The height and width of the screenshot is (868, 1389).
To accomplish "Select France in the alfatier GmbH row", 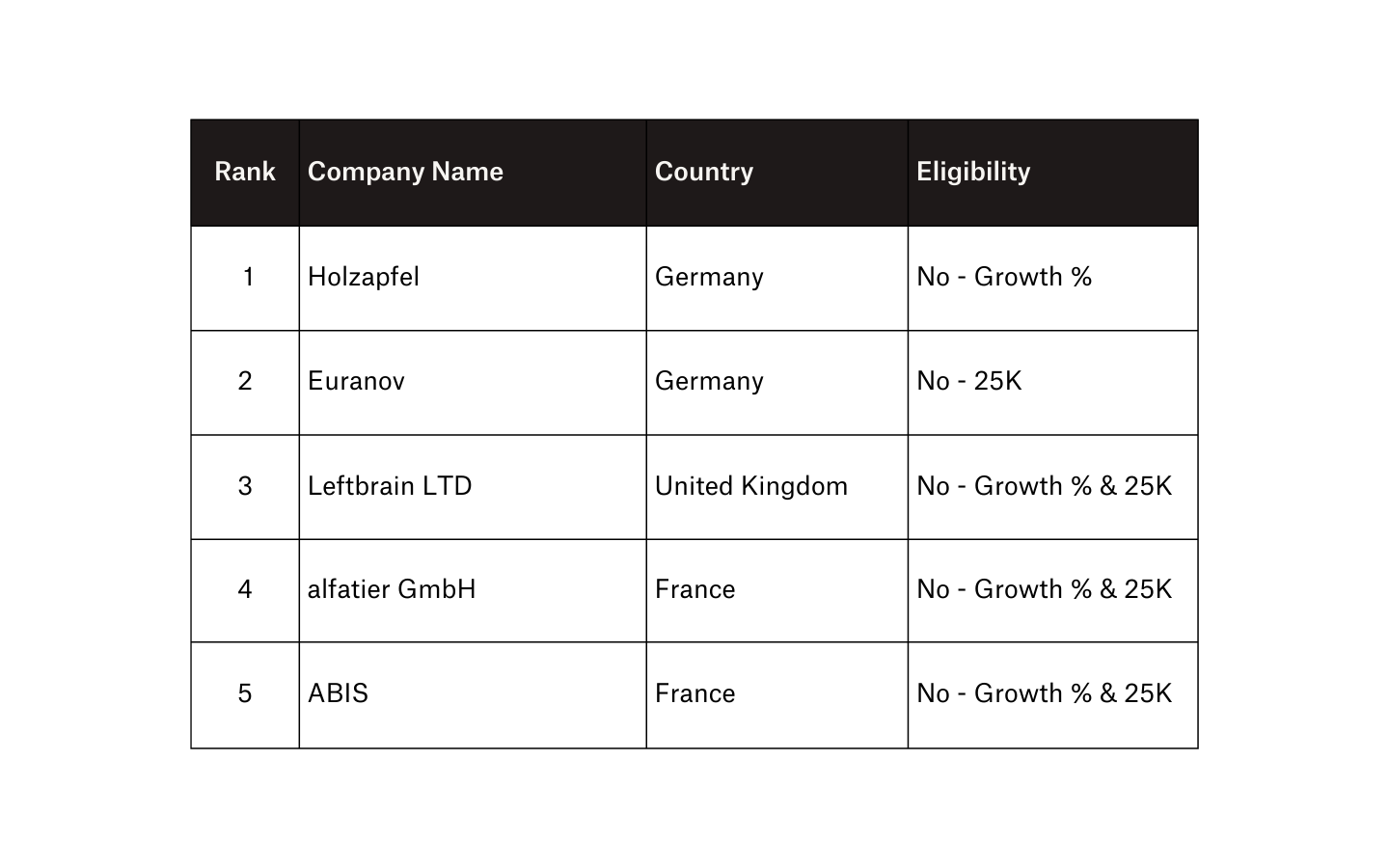I will point(694,589).
